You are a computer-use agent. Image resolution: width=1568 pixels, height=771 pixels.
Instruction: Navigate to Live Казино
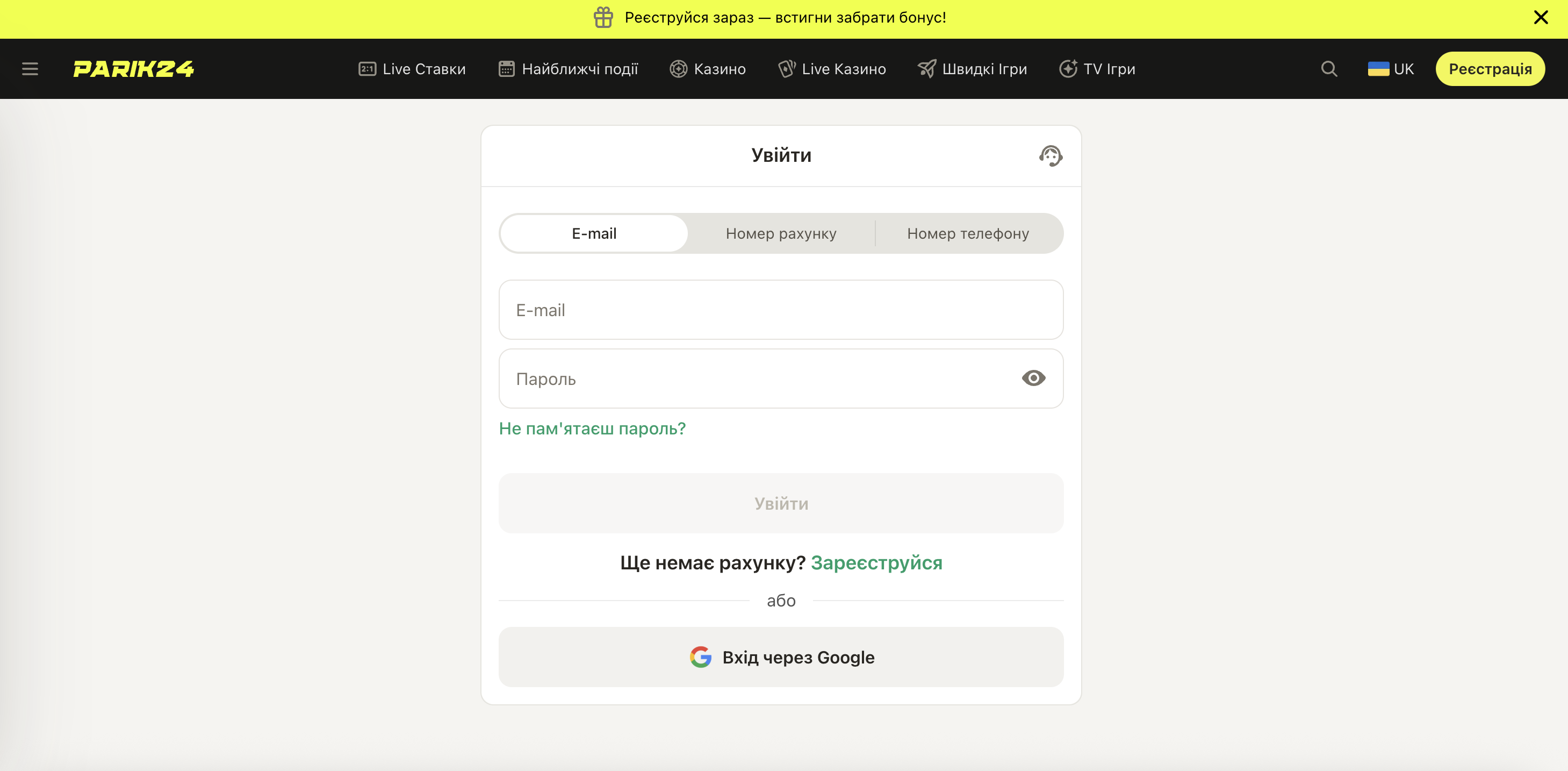(832, 69)
